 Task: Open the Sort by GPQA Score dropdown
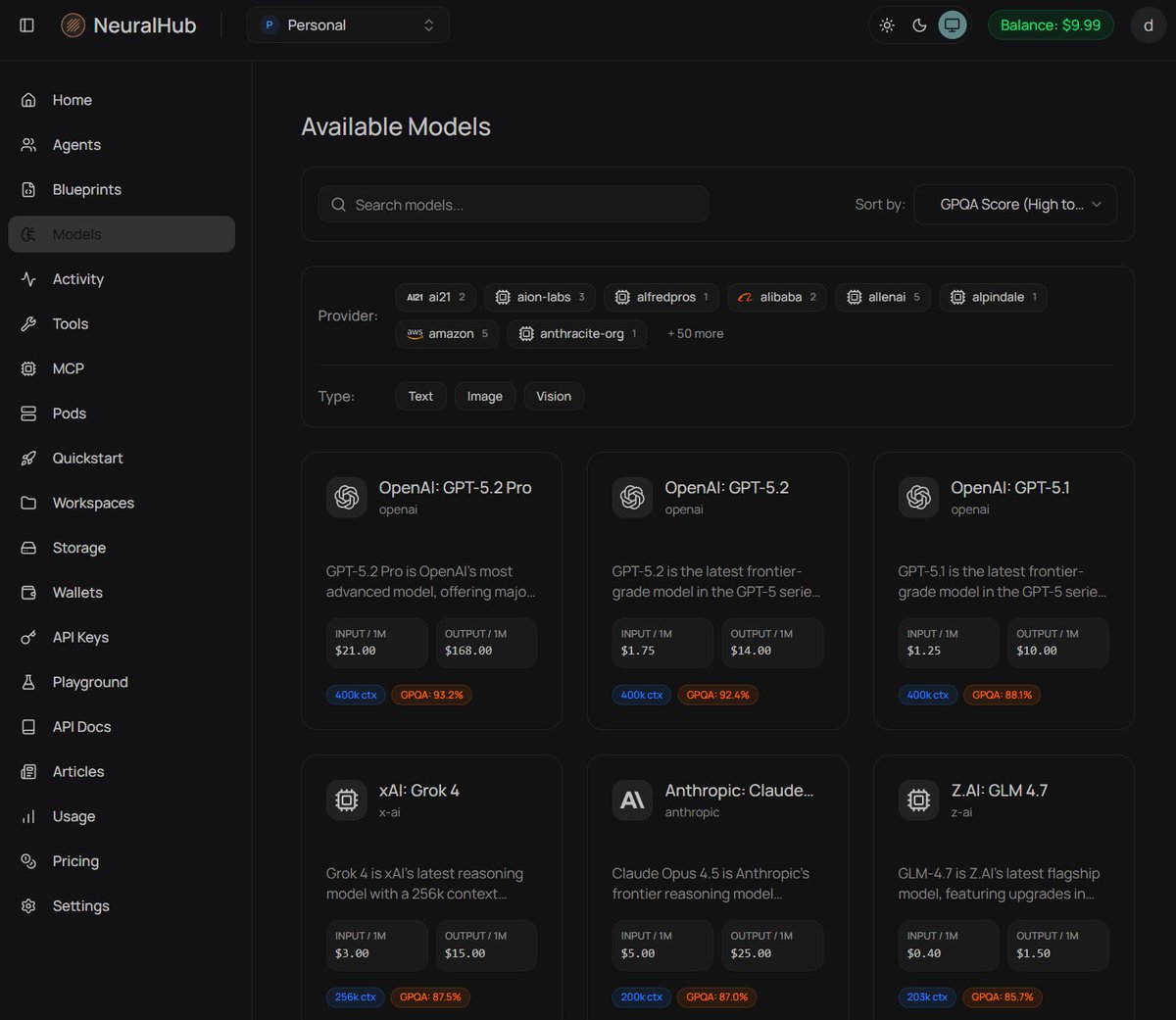pyautogui.click(x=1015, y=205)
